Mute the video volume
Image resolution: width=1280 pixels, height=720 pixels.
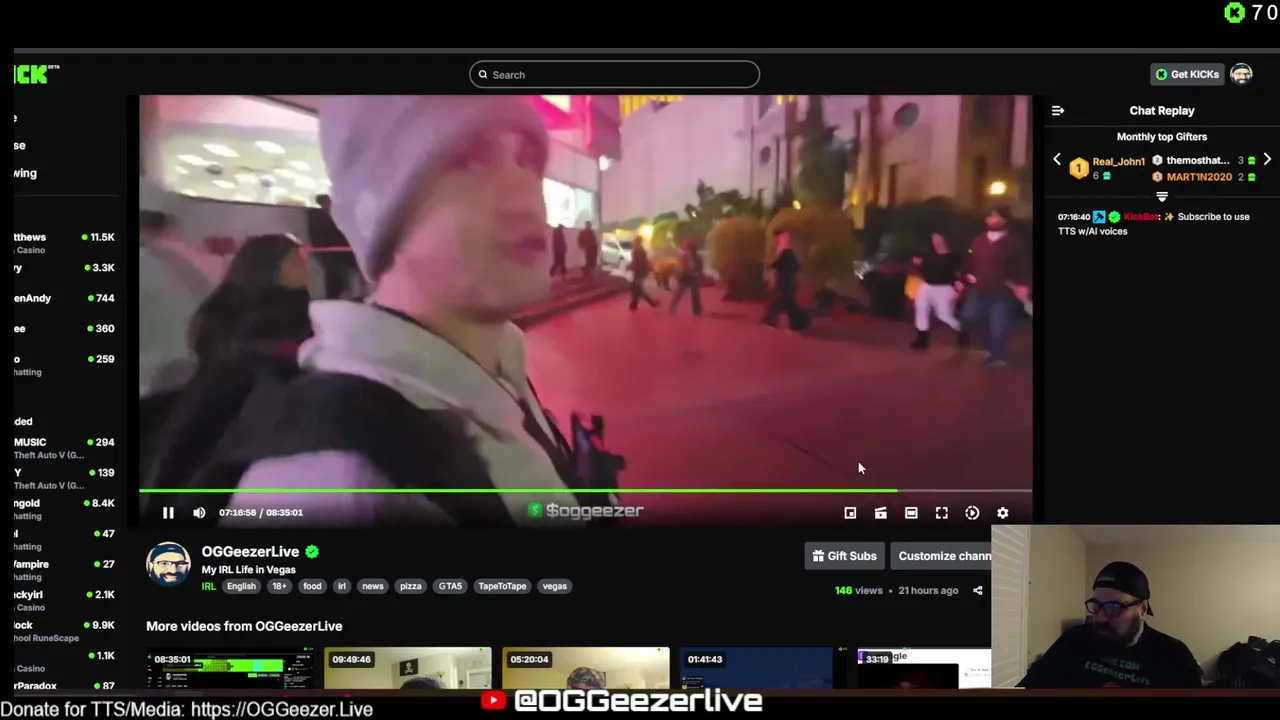pyautogui.click(x=199, y=513)
